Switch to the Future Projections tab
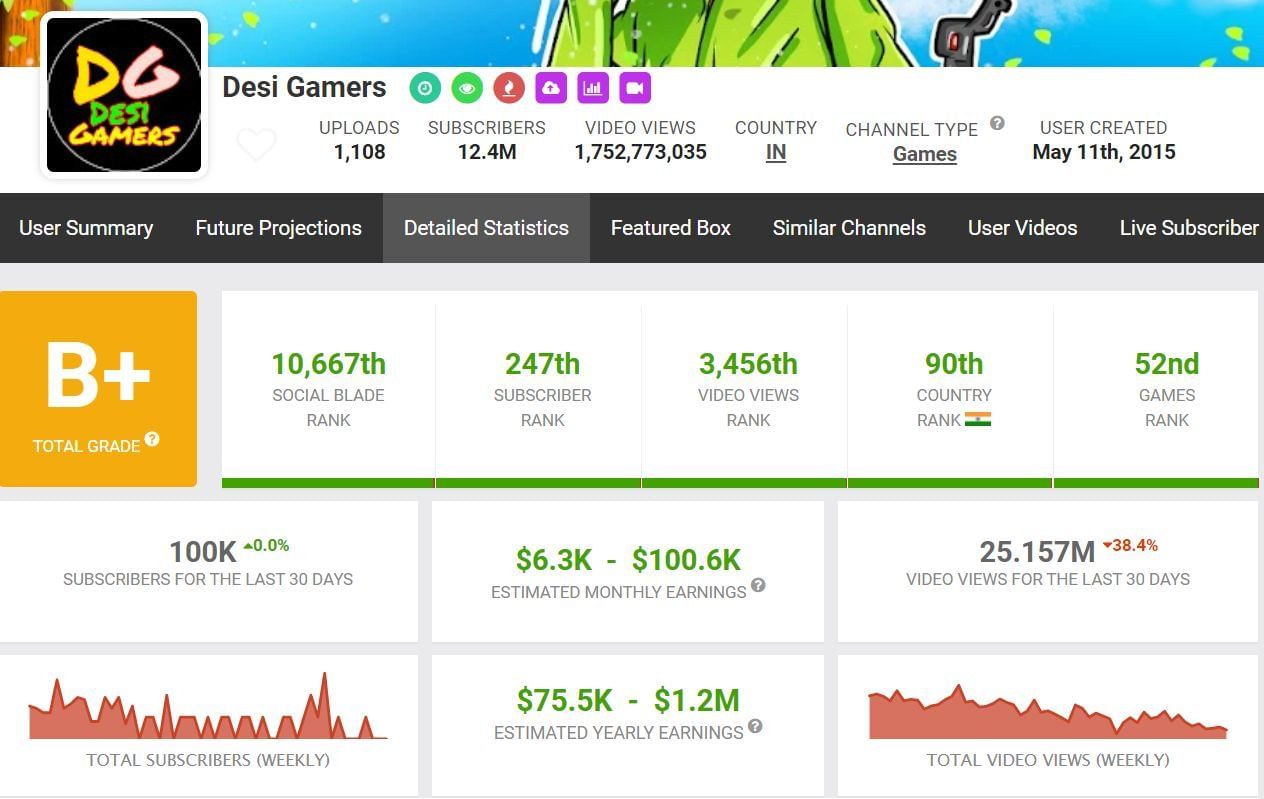1264x799 pixels. pos(278,228)
